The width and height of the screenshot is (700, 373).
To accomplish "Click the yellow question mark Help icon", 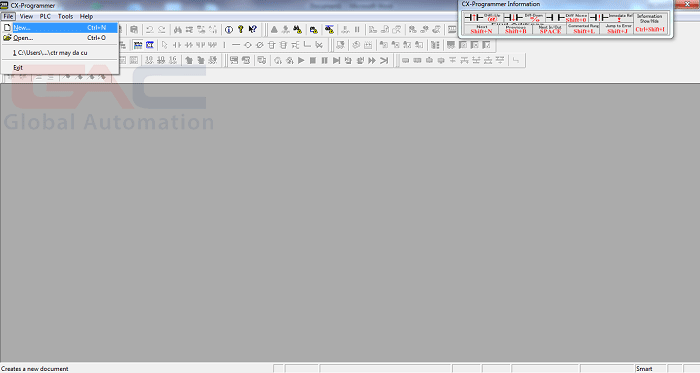I will 241,29.
